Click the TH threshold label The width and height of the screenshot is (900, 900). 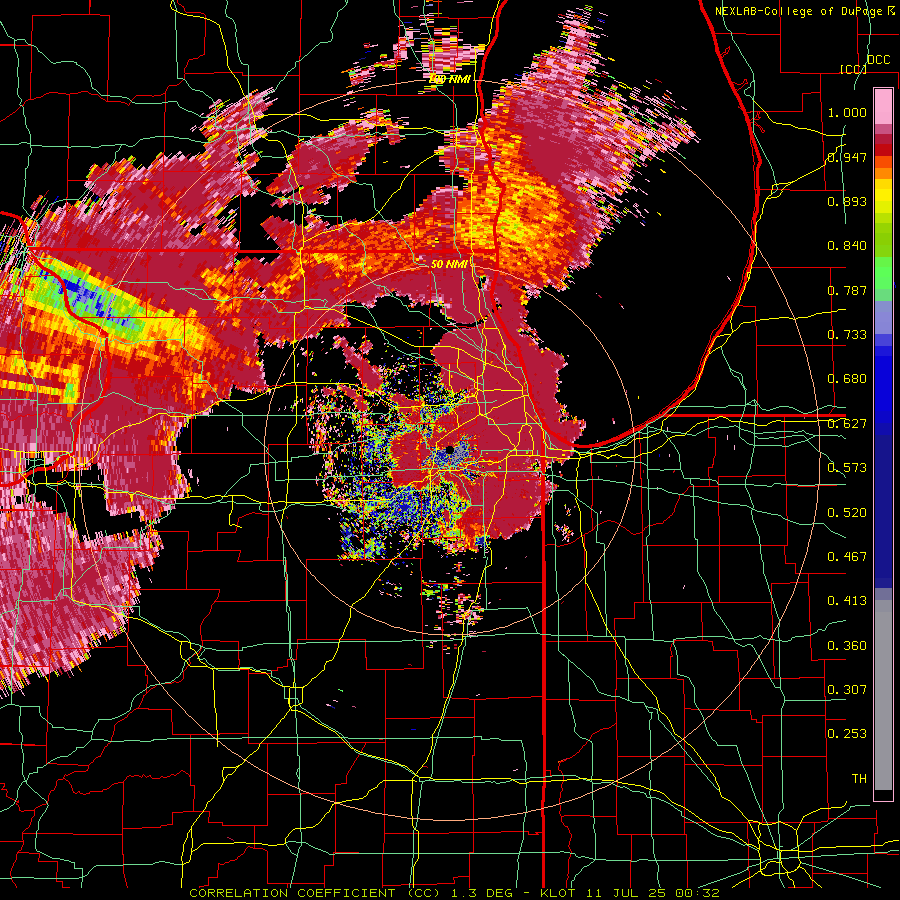tap(859, 779)
